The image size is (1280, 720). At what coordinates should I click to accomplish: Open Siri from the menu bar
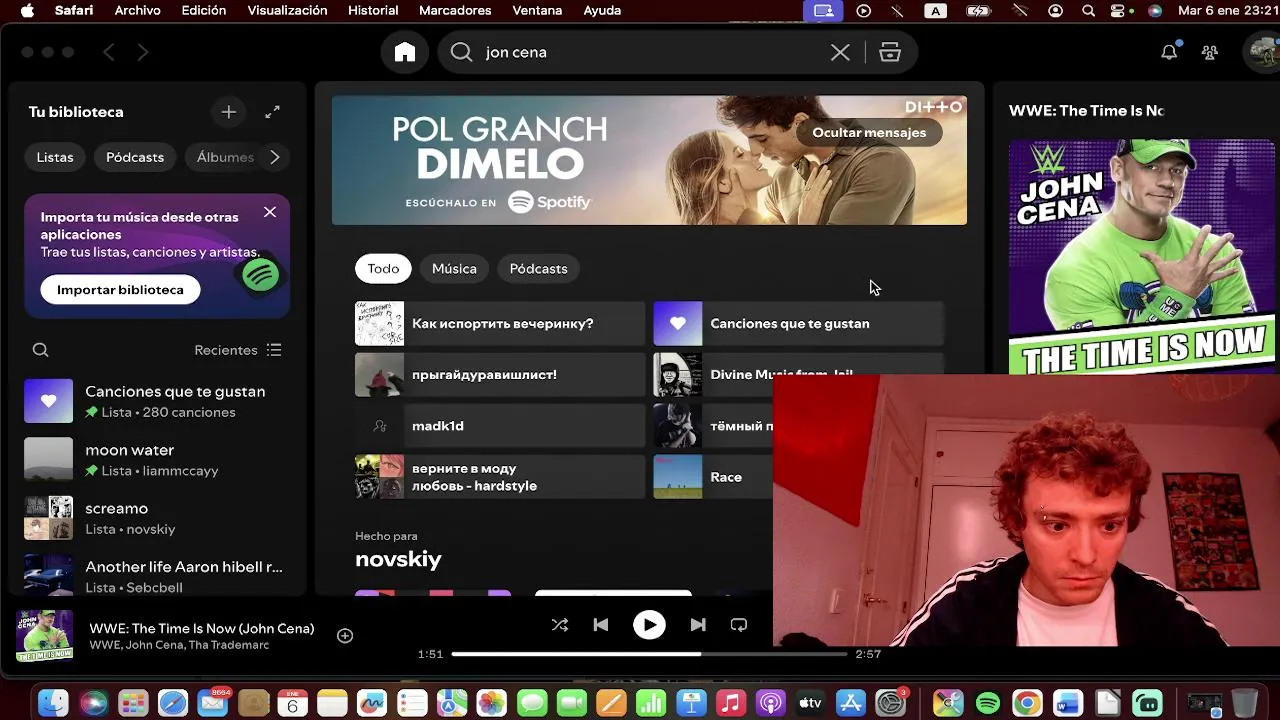(x=1155, y=10)
